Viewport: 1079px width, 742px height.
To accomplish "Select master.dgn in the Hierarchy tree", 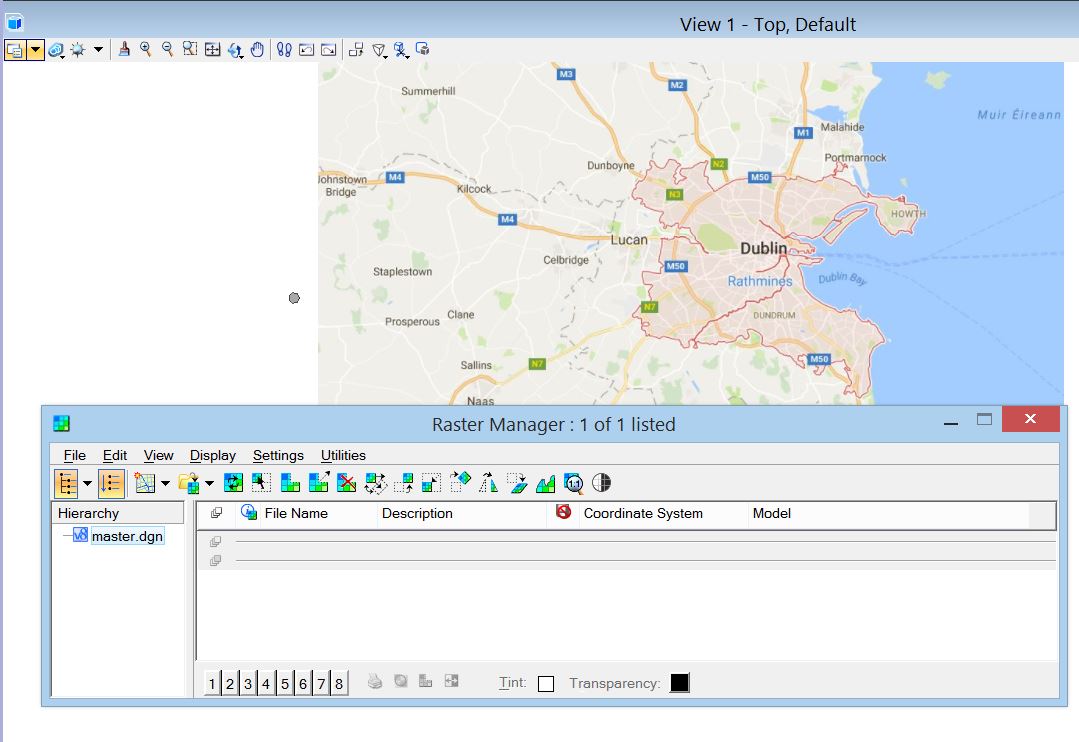I will [127, 536].
